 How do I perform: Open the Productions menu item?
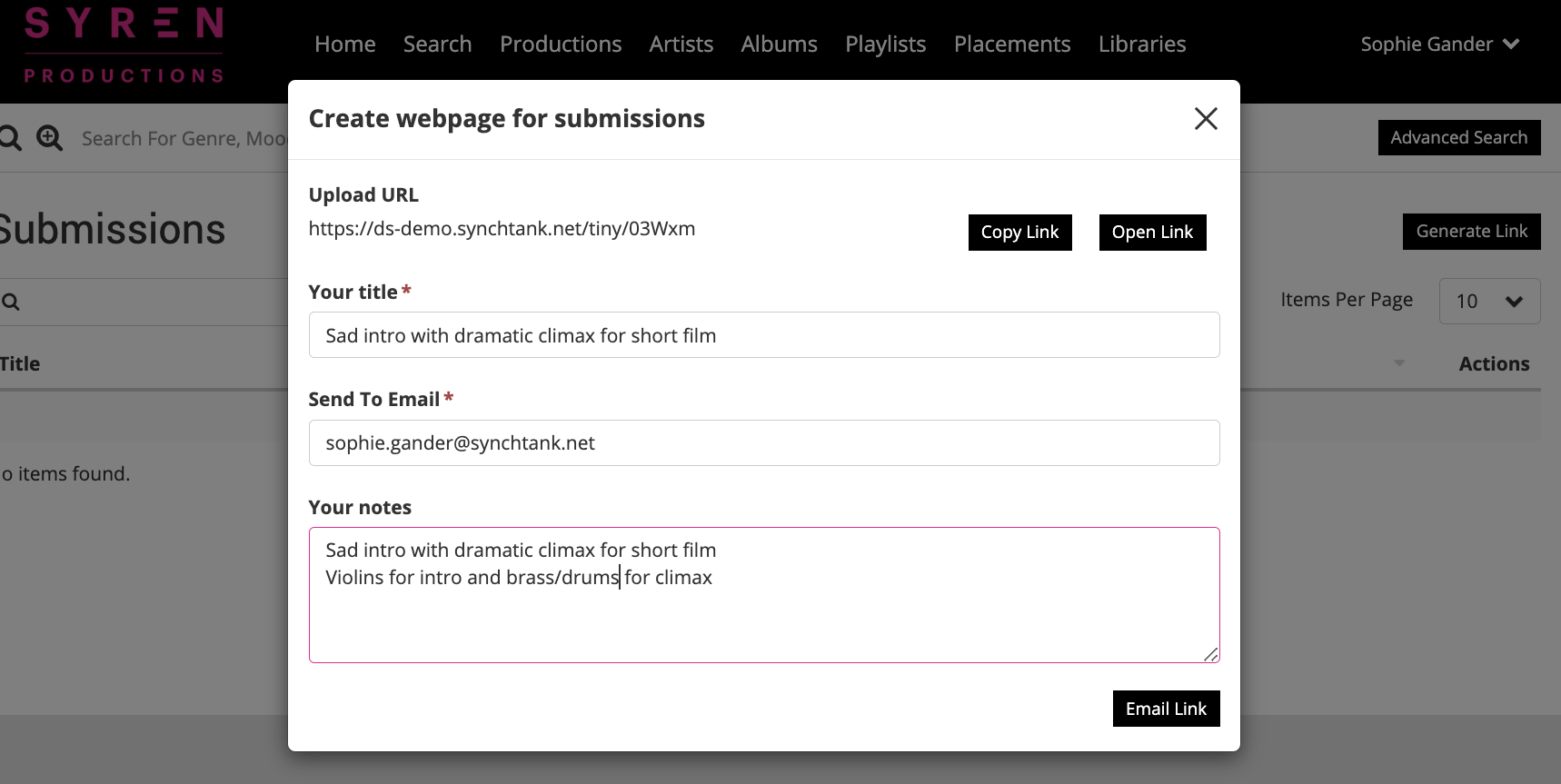click(x=560, y=45)
